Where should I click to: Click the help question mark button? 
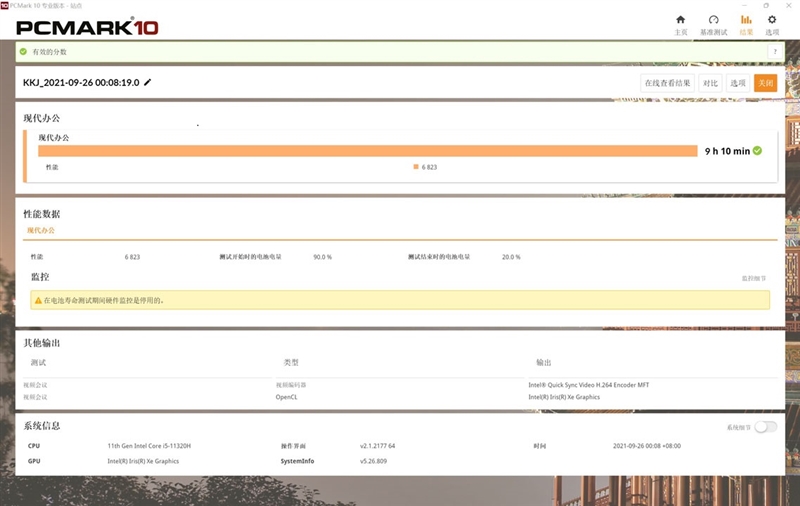pyautogui.click(x=775, y=52)
